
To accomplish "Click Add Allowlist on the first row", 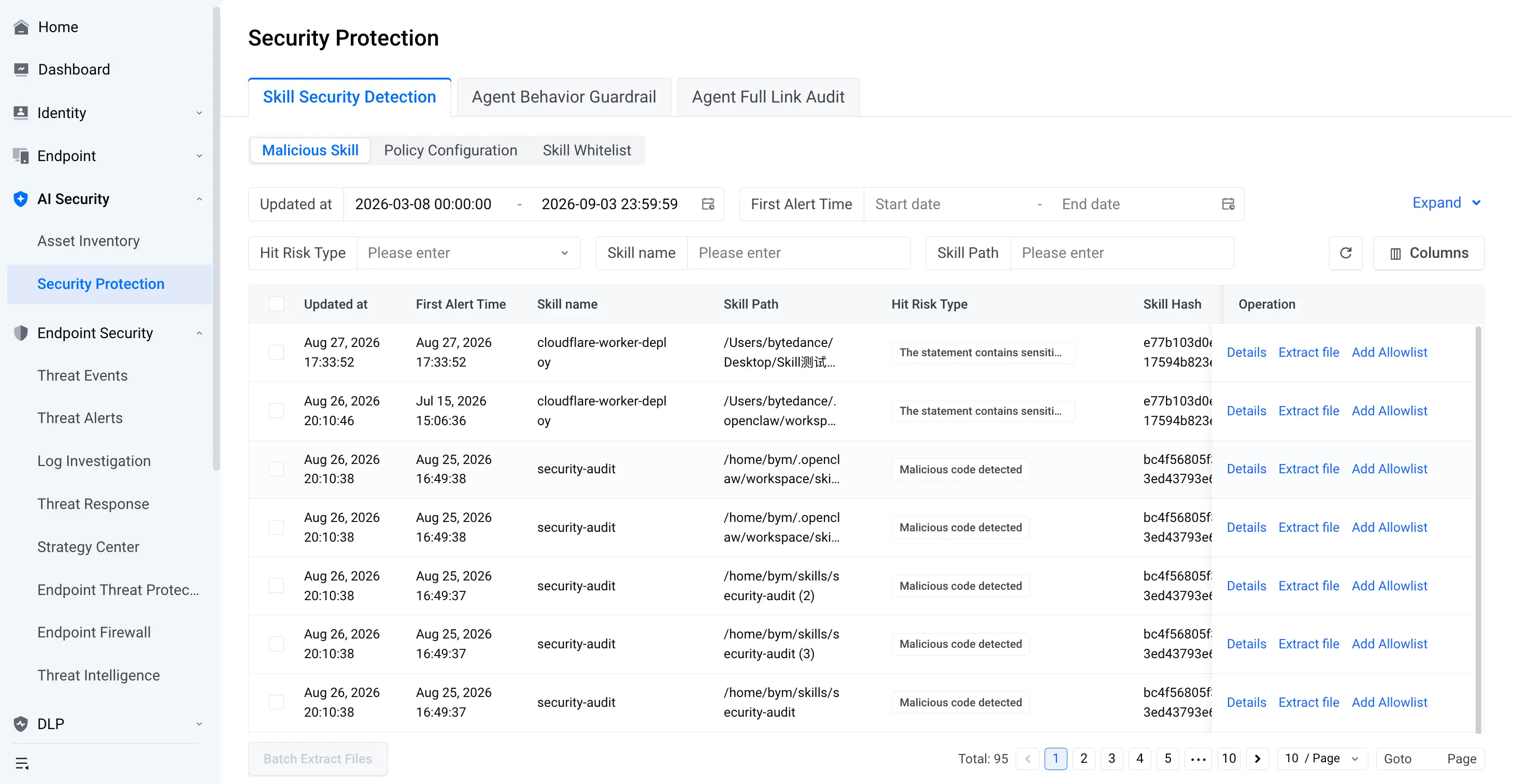I will (1389, 352).
